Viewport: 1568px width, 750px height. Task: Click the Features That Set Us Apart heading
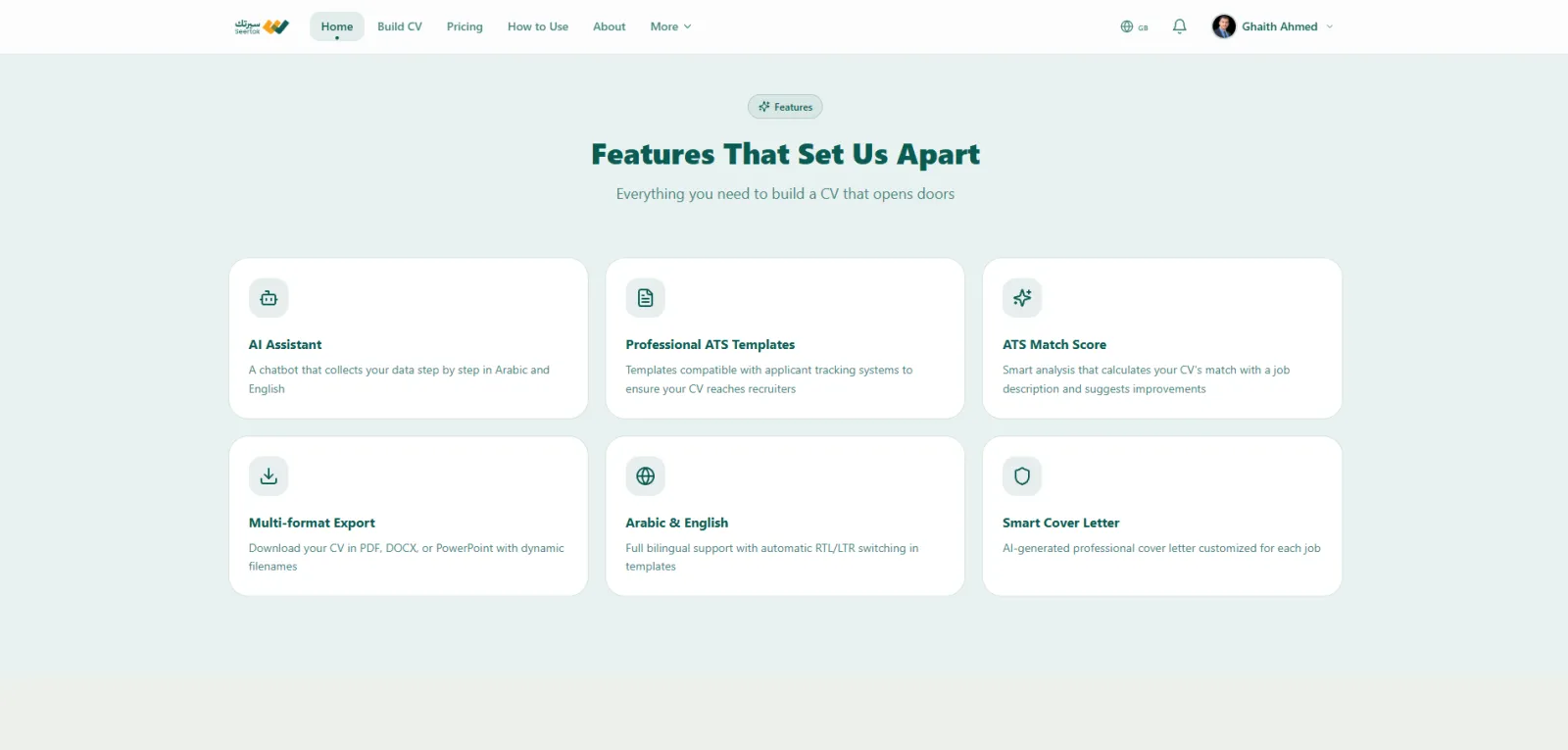pyautogui.click(x=785, y=154)
